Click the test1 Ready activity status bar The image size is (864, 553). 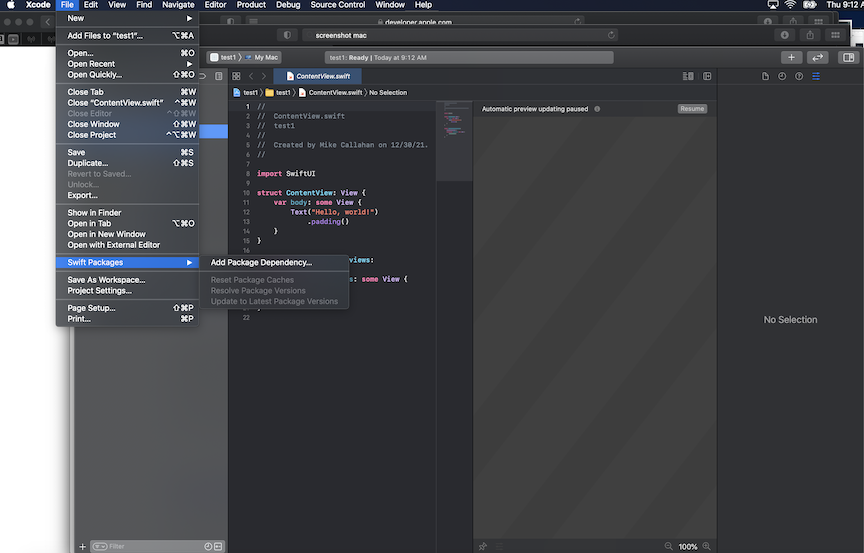coord(469,57)
